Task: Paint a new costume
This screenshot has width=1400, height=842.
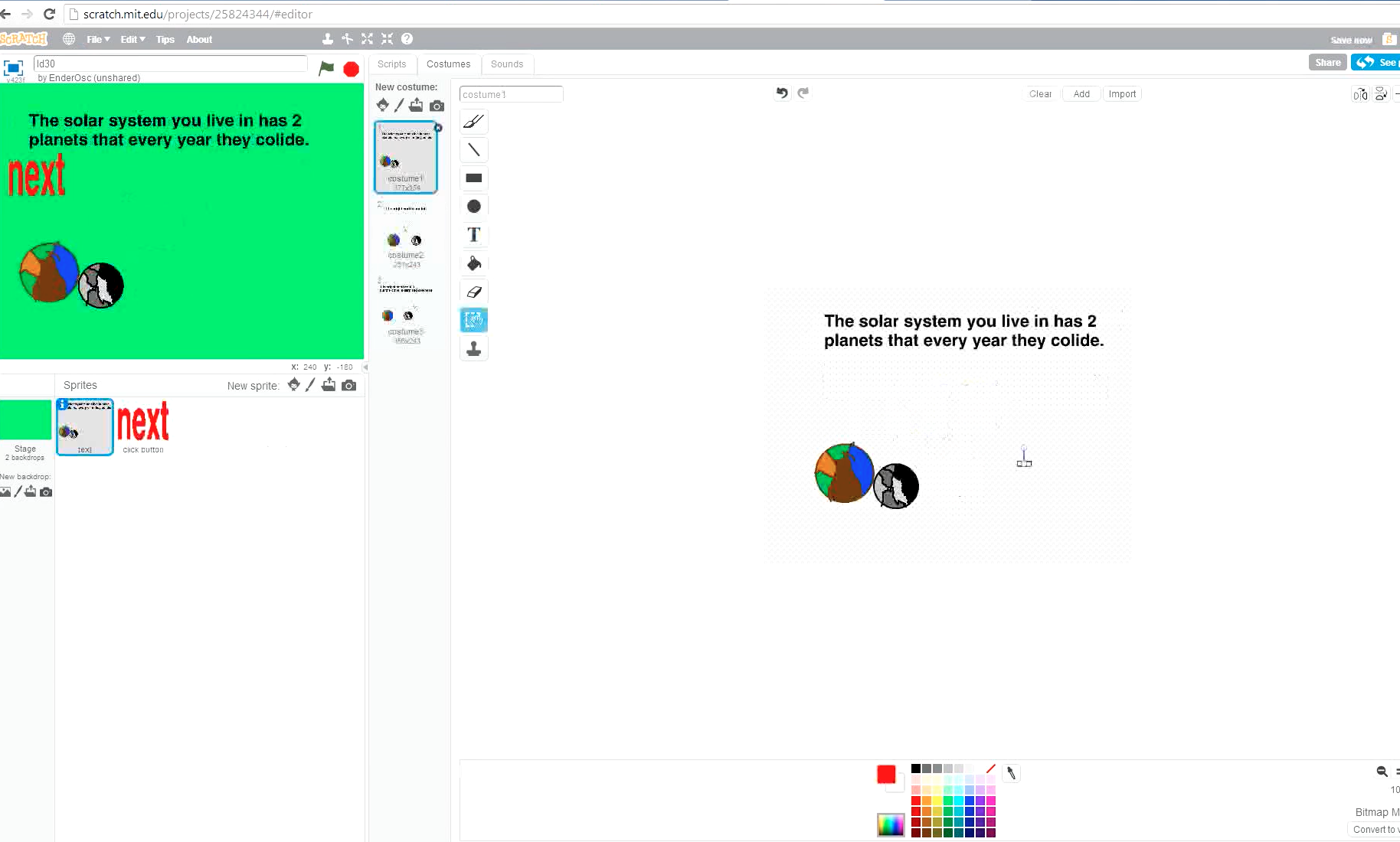Action: point(399,105)
